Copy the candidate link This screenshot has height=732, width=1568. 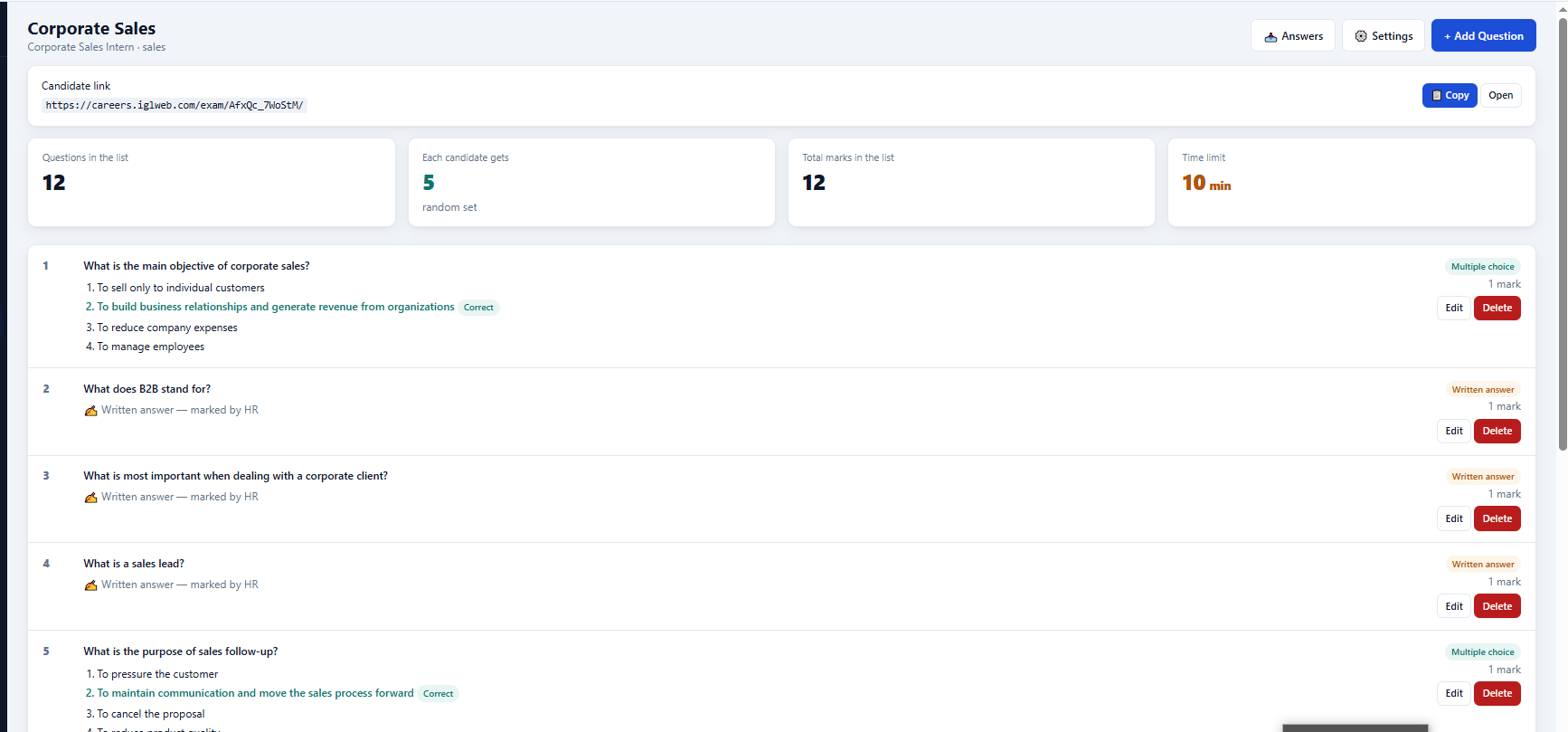(x=1450, y=95)
